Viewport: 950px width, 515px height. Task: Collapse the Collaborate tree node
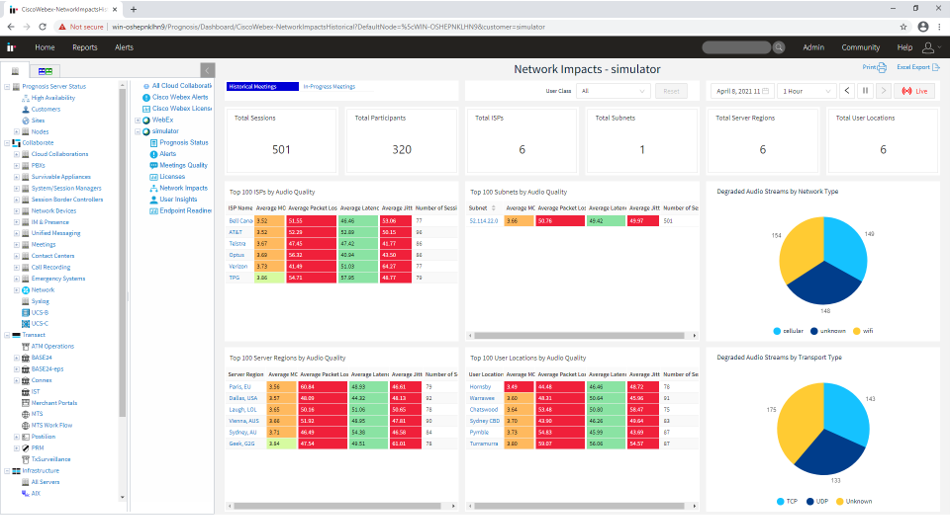point(7,143)
